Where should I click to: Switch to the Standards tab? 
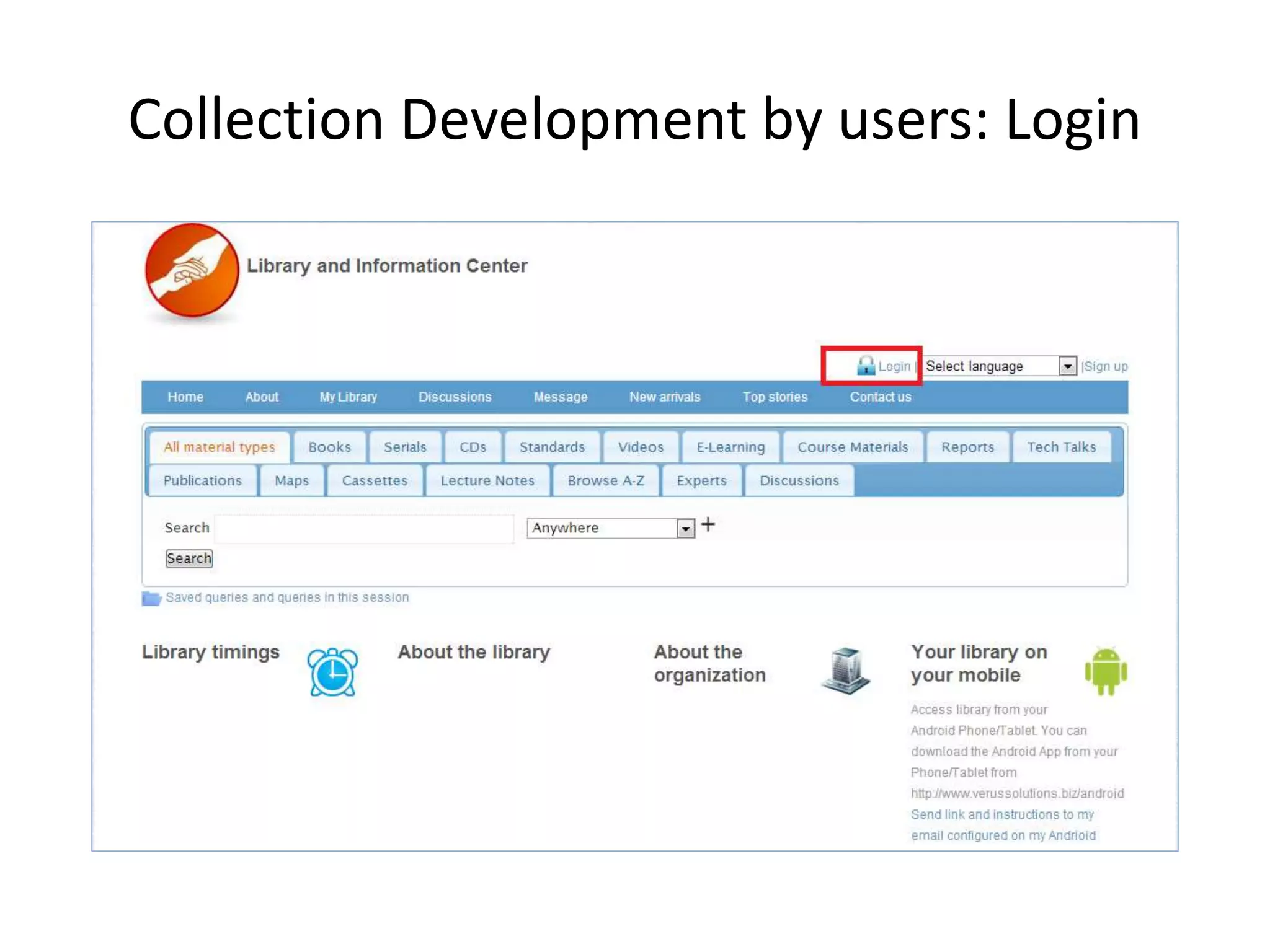click(x=552, y=447)
